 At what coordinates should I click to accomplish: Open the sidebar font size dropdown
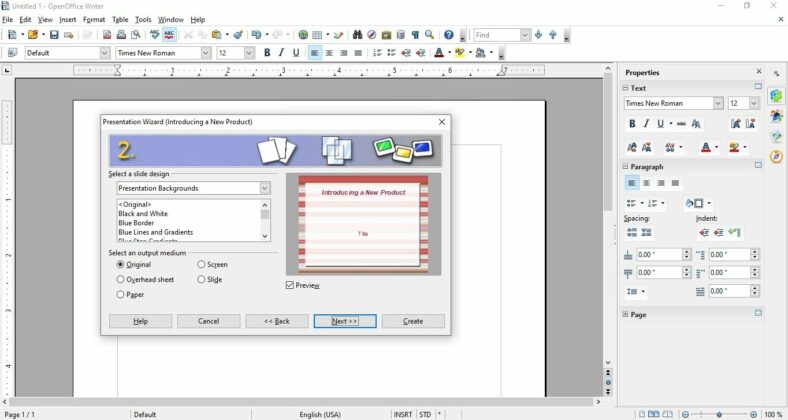(754, 103)
